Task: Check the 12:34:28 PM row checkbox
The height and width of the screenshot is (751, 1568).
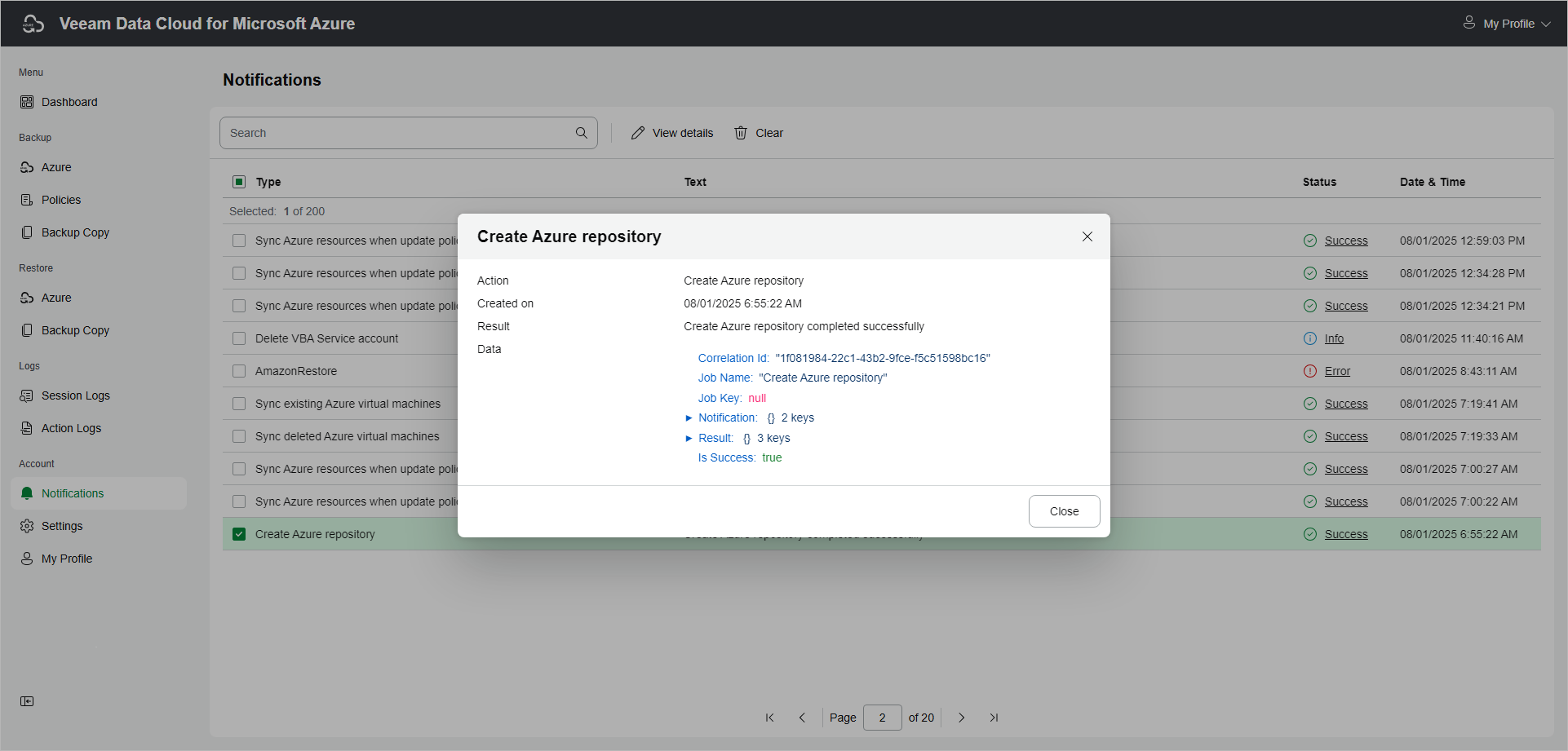Action: click(x=239, y=273)
